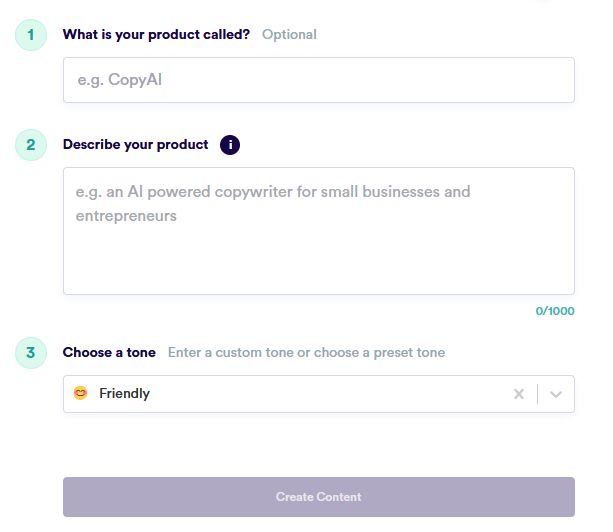Click the AI powered copywriter placeholder text

[273, 204]
